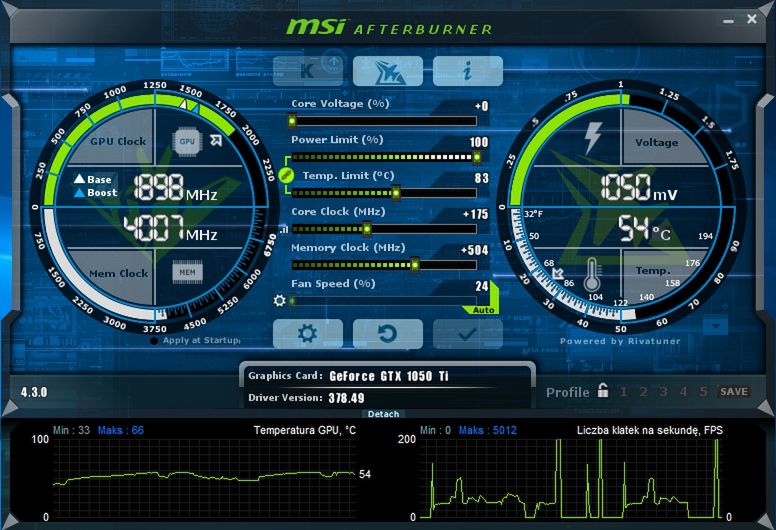Click the Temp. Limit value 83
This screenshot has width=776, height=530.
(482, 178)
